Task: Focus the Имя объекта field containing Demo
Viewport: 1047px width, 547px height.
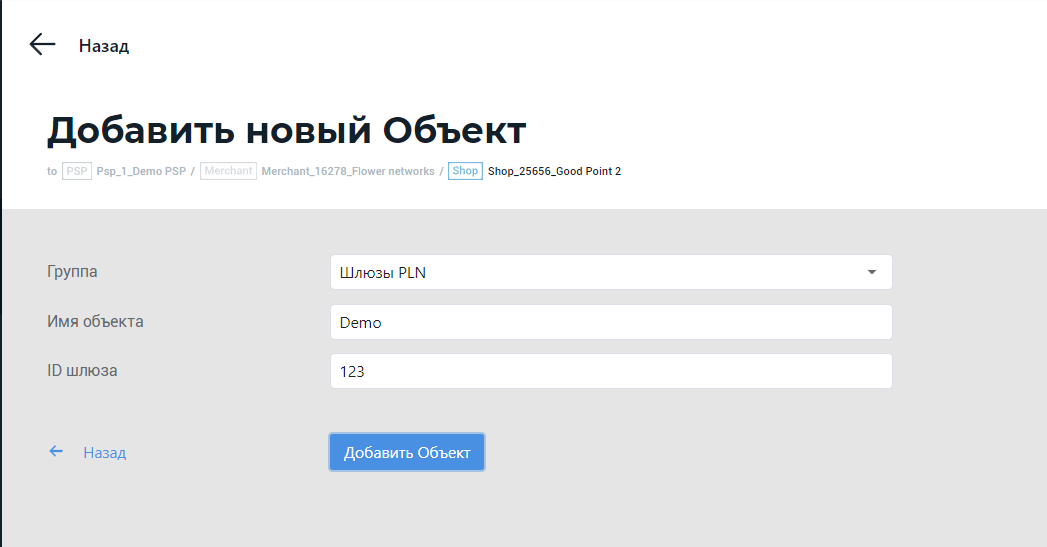Action: (610, 322)
